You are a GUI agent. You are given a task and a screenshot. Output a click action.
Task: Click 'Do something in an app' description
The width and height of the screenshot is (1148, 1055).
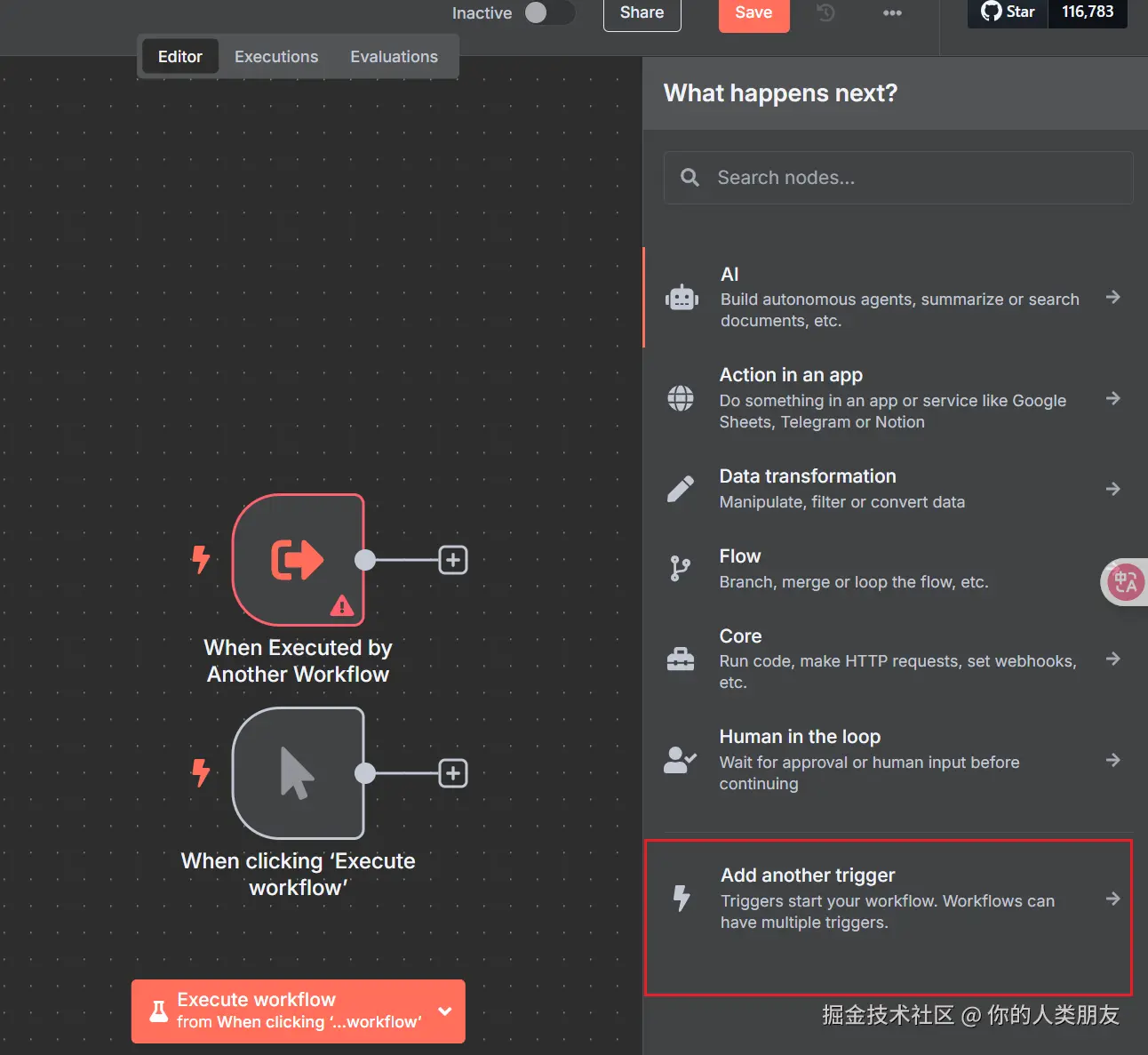pos(892,412)
